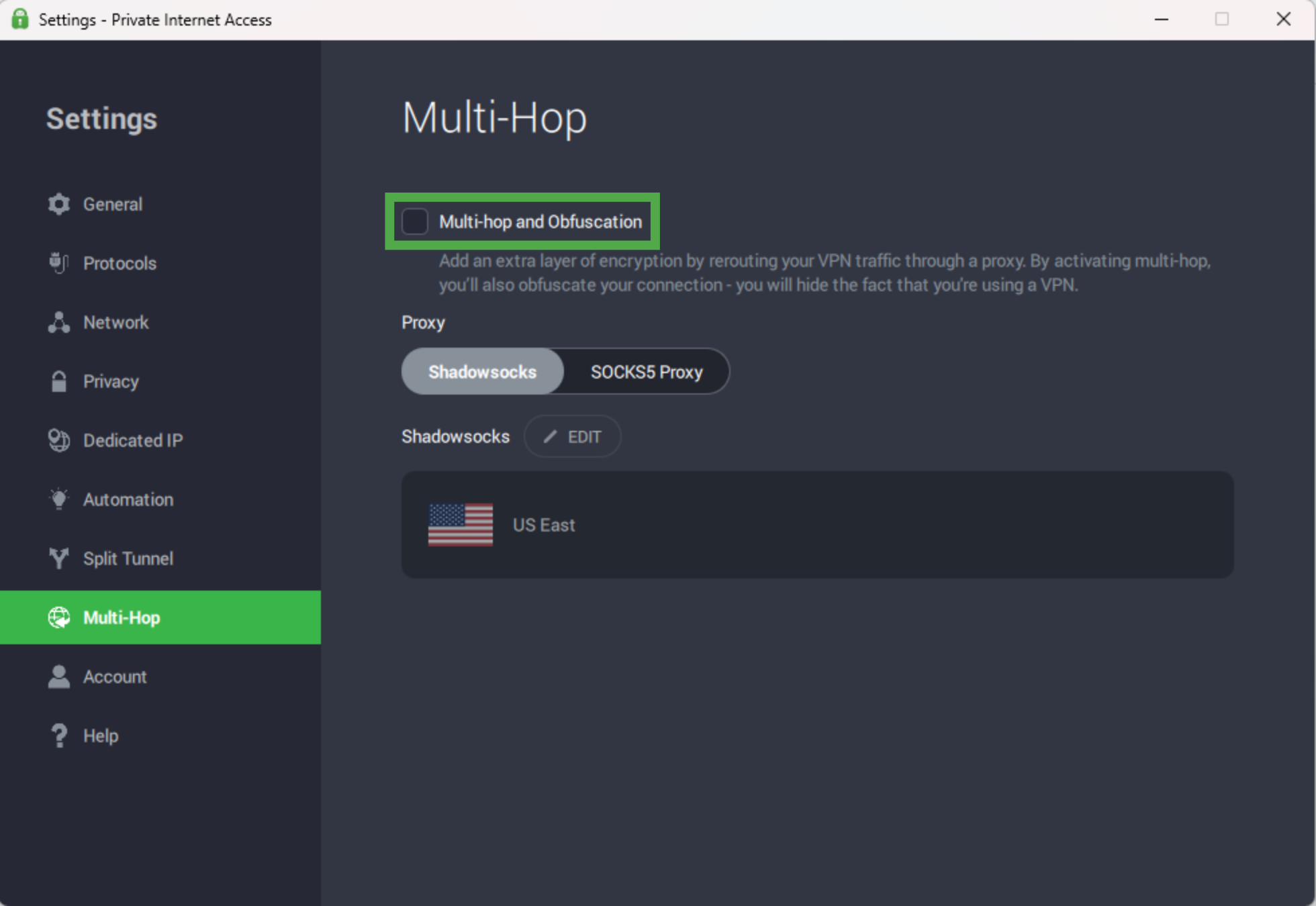Click the Split Tunnel fork icon
Viewport: 1316px width, 906px height.
59,558
